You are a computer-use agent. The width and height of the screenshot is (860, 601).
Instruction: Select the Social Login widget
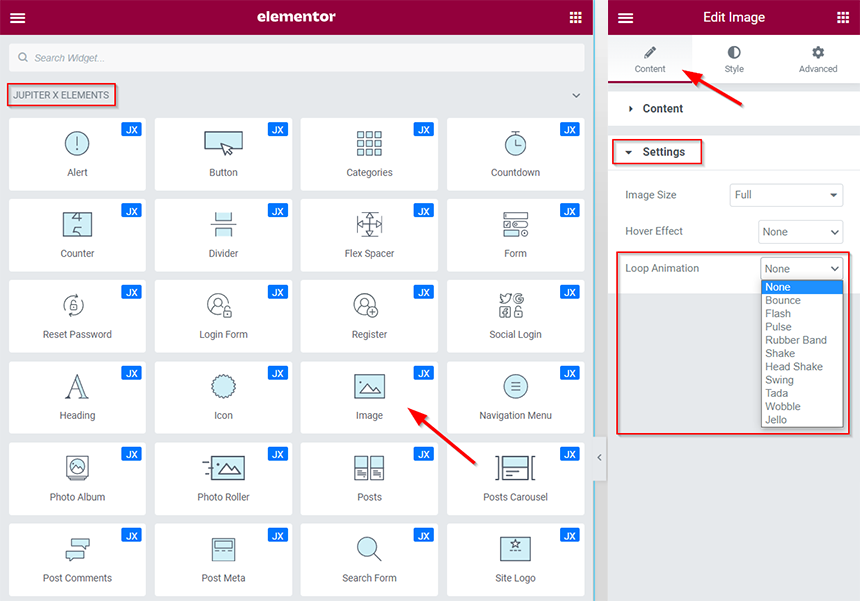click(516, 316)
